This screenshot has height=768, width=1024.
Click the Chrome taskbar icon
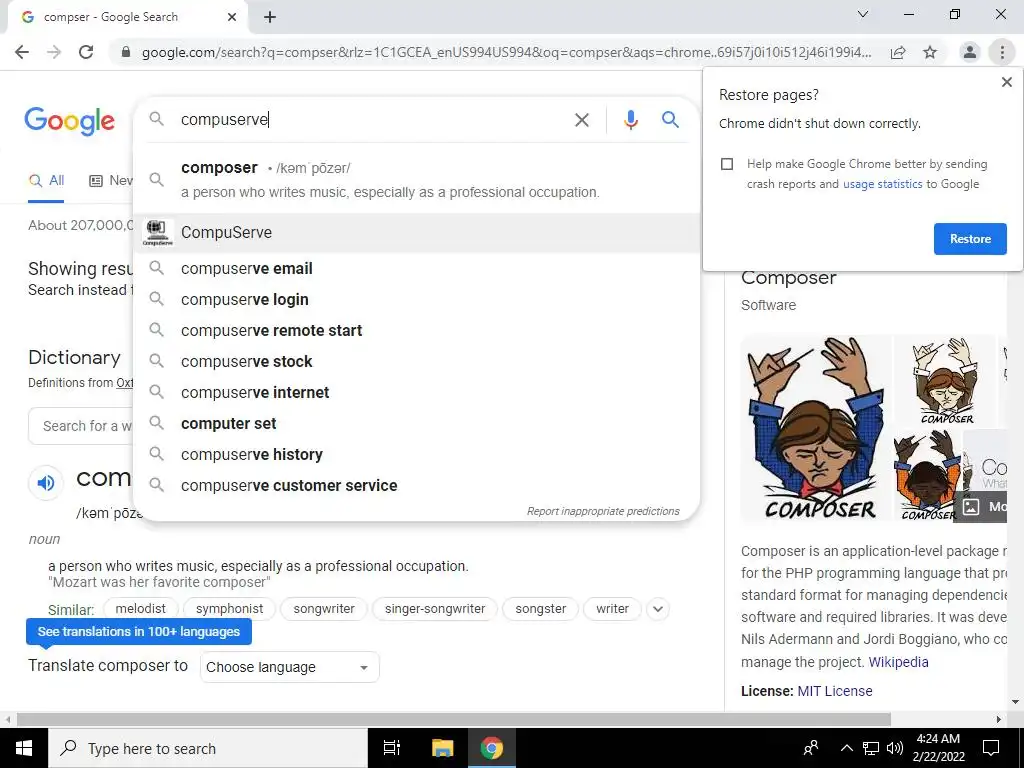point(492,748)
